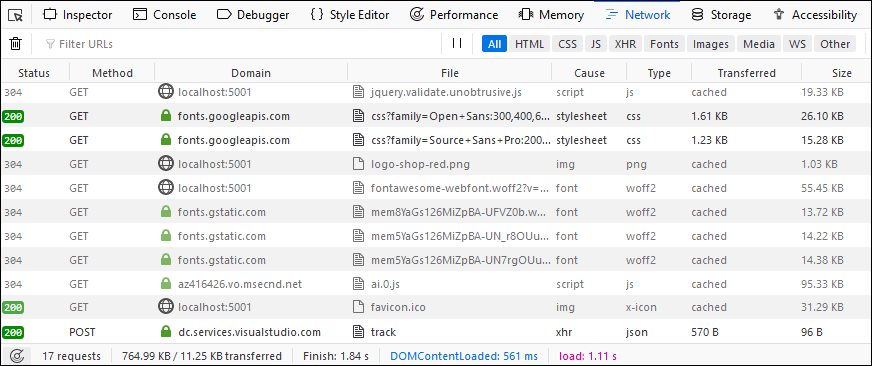The image size is (872, 366).
Task: Click the performance analysis stopwatch icon
Action: [x=17, y=356]
